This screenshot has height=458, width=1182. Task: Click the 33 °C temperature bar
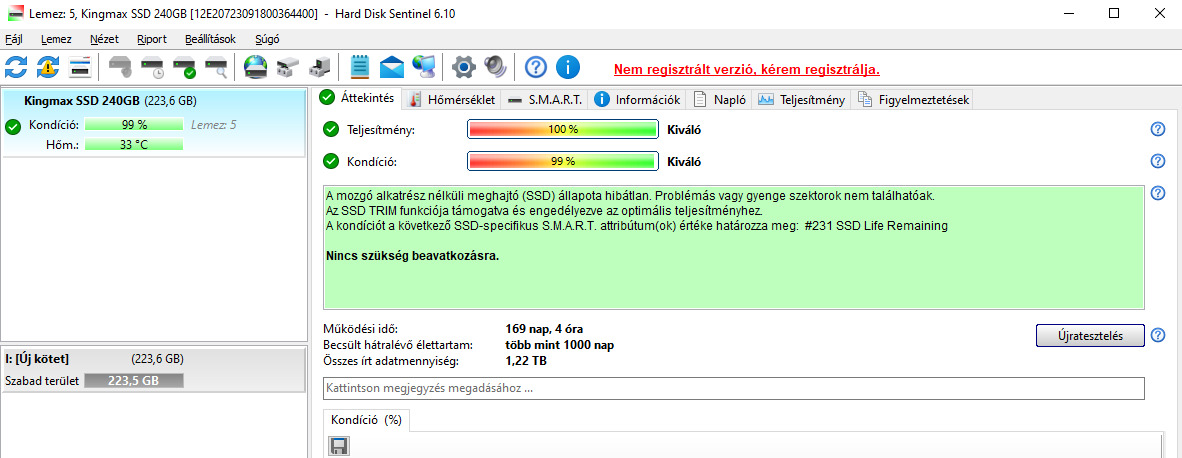pyautogui.click(x=133, y=145)
